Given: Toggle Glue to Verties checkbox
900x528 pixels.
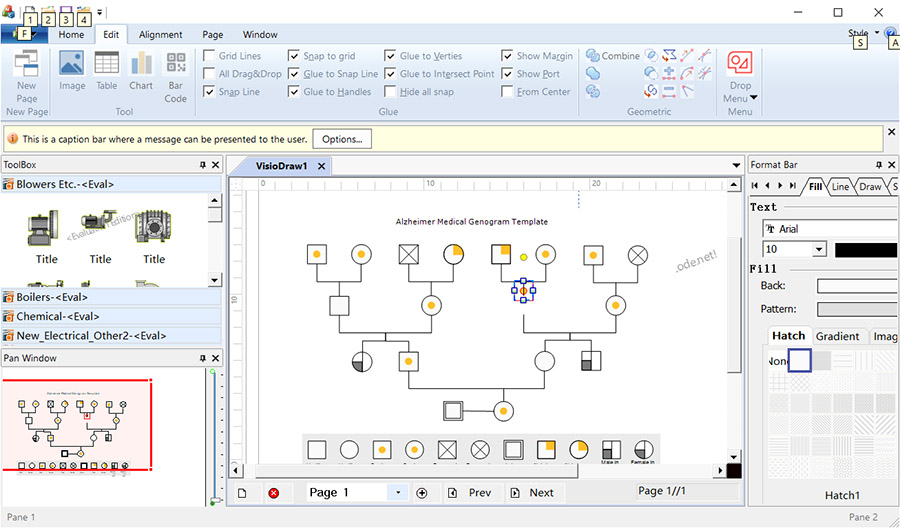Looking at the screenshot, I should point(390,56).
